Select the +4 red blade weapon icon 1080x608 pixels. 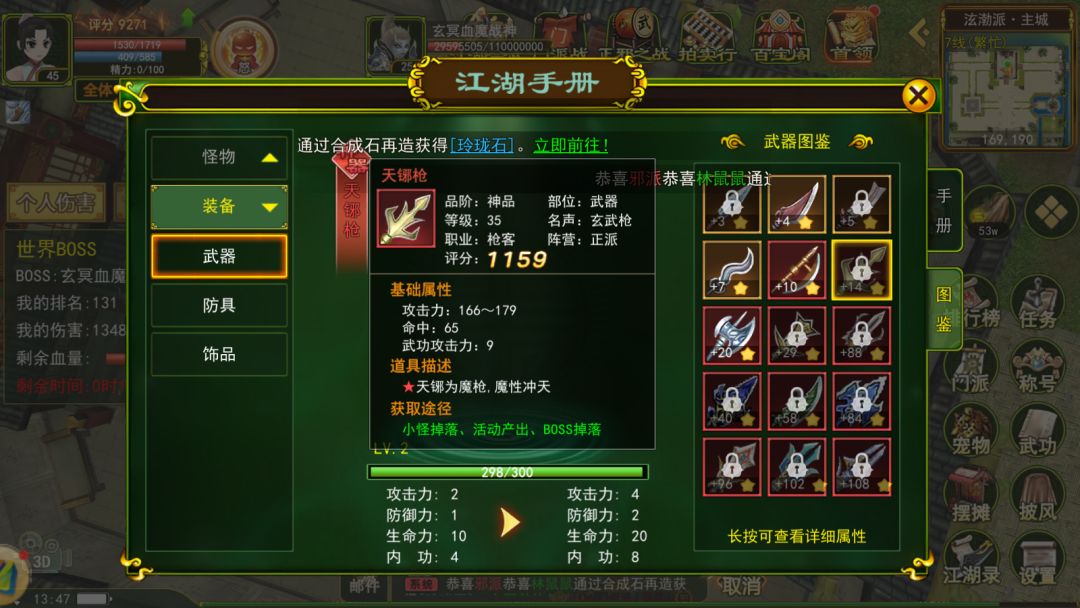pos(797,205)
